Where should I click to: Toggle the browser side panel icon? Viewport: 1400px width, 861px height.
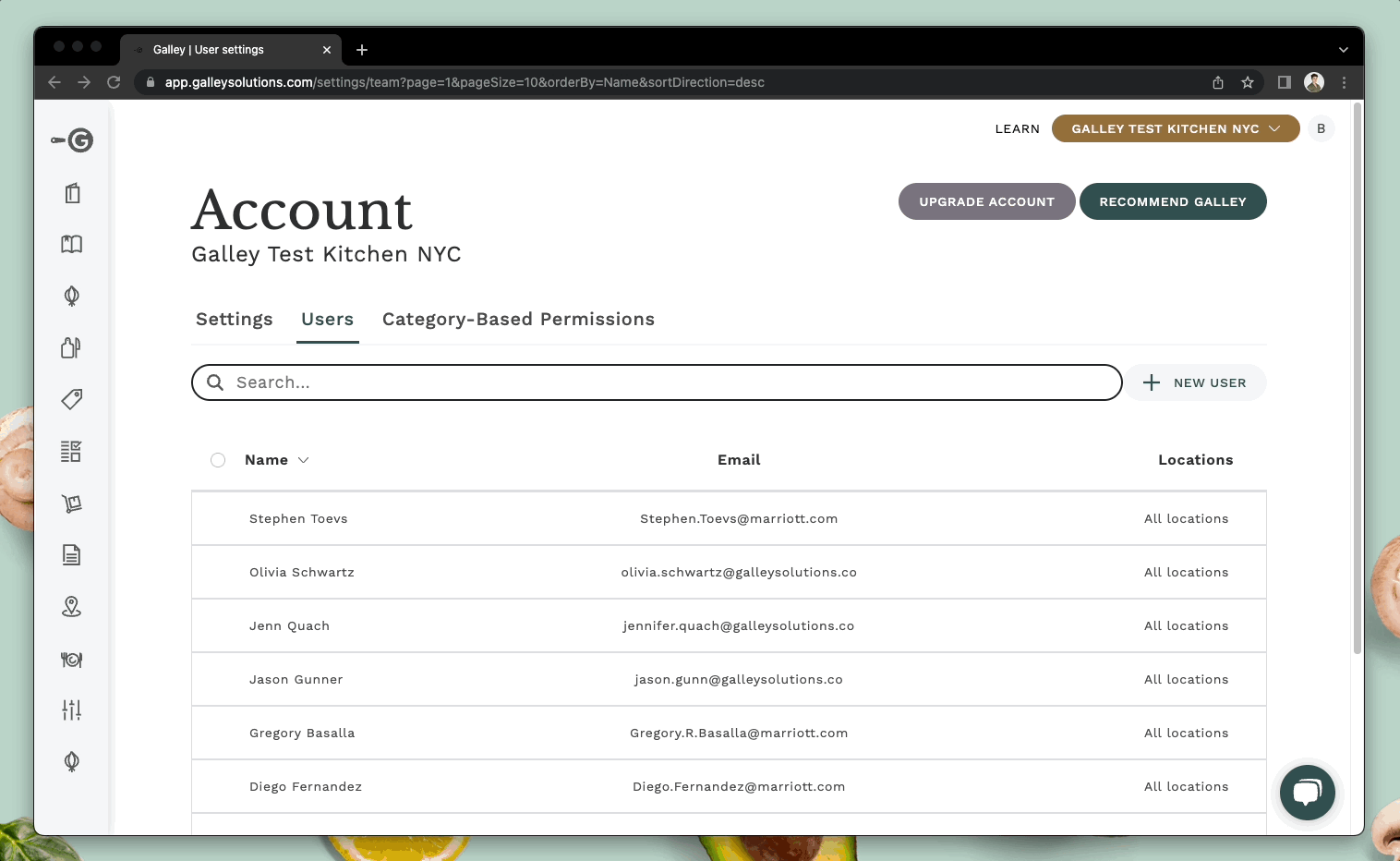[x=1284, y=82]
